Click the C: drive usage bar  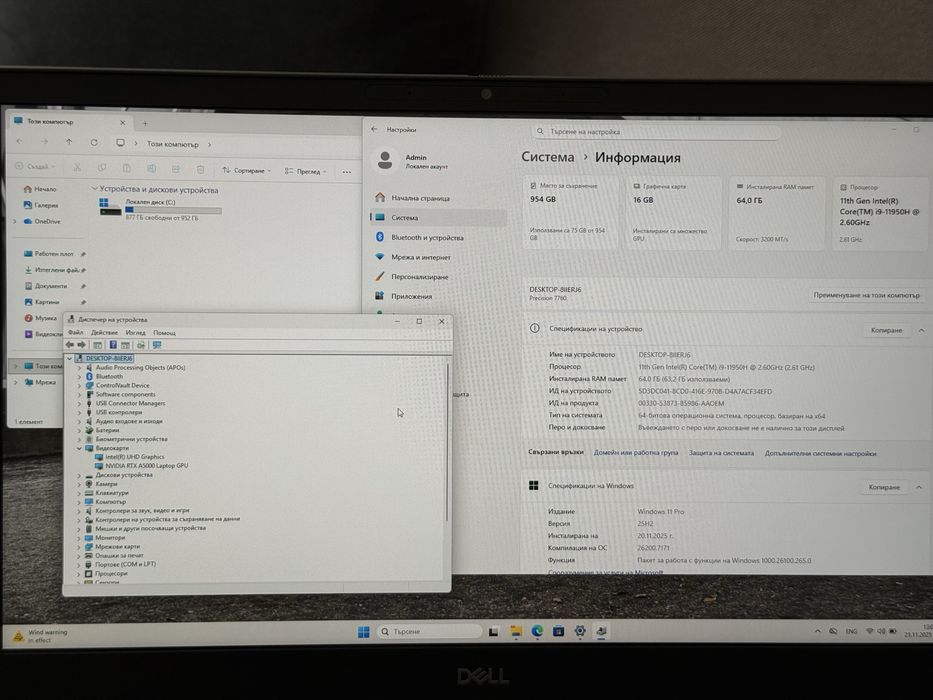pos(173,210)
